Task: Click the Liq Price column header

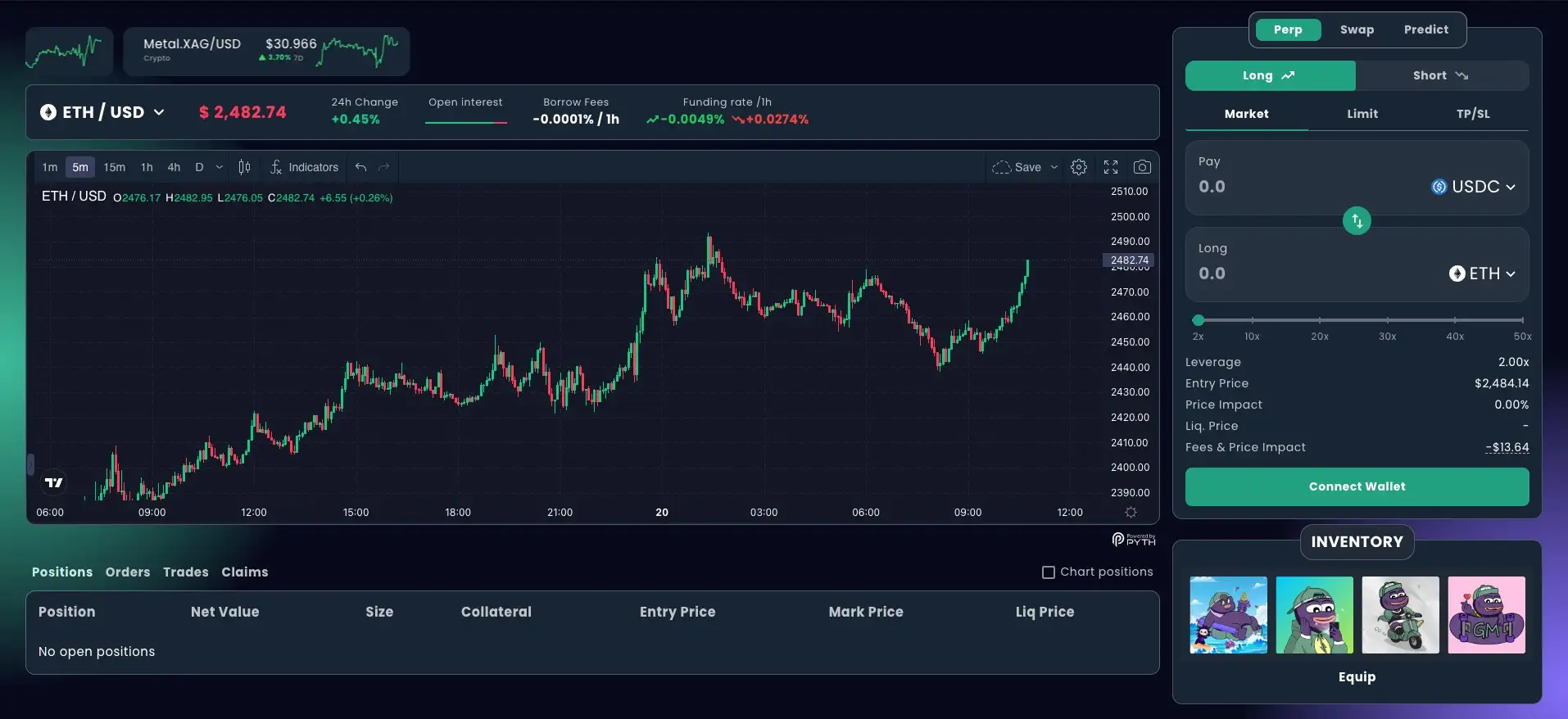Action: tap(1045, 612)
